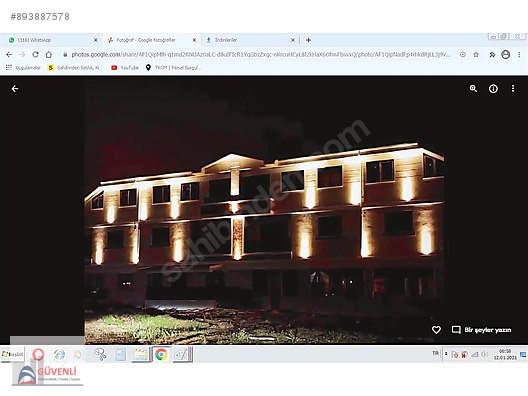Open the YouTube bookmark
Screen dimensions: 528x396
tap(125, 68)
